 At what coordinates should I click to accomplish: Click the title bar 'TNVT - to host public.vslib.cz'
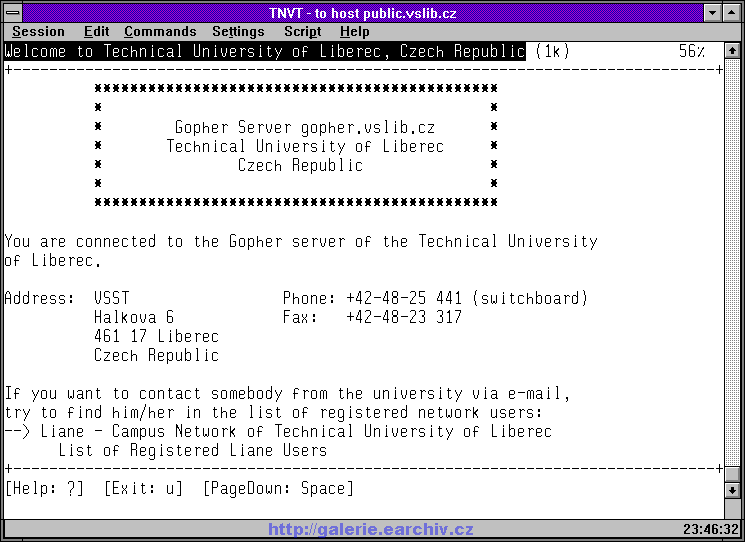click(363, 13)
